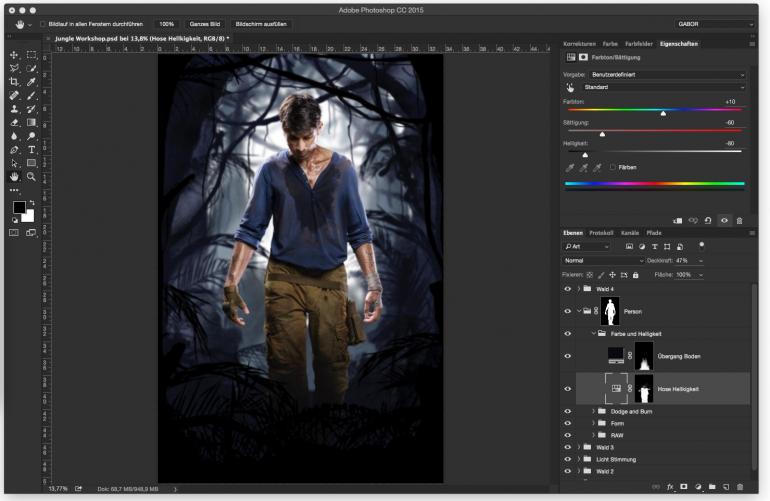Open the Edit Toolbar three-dots menu
770x501 pixels.
pos(14,190)
